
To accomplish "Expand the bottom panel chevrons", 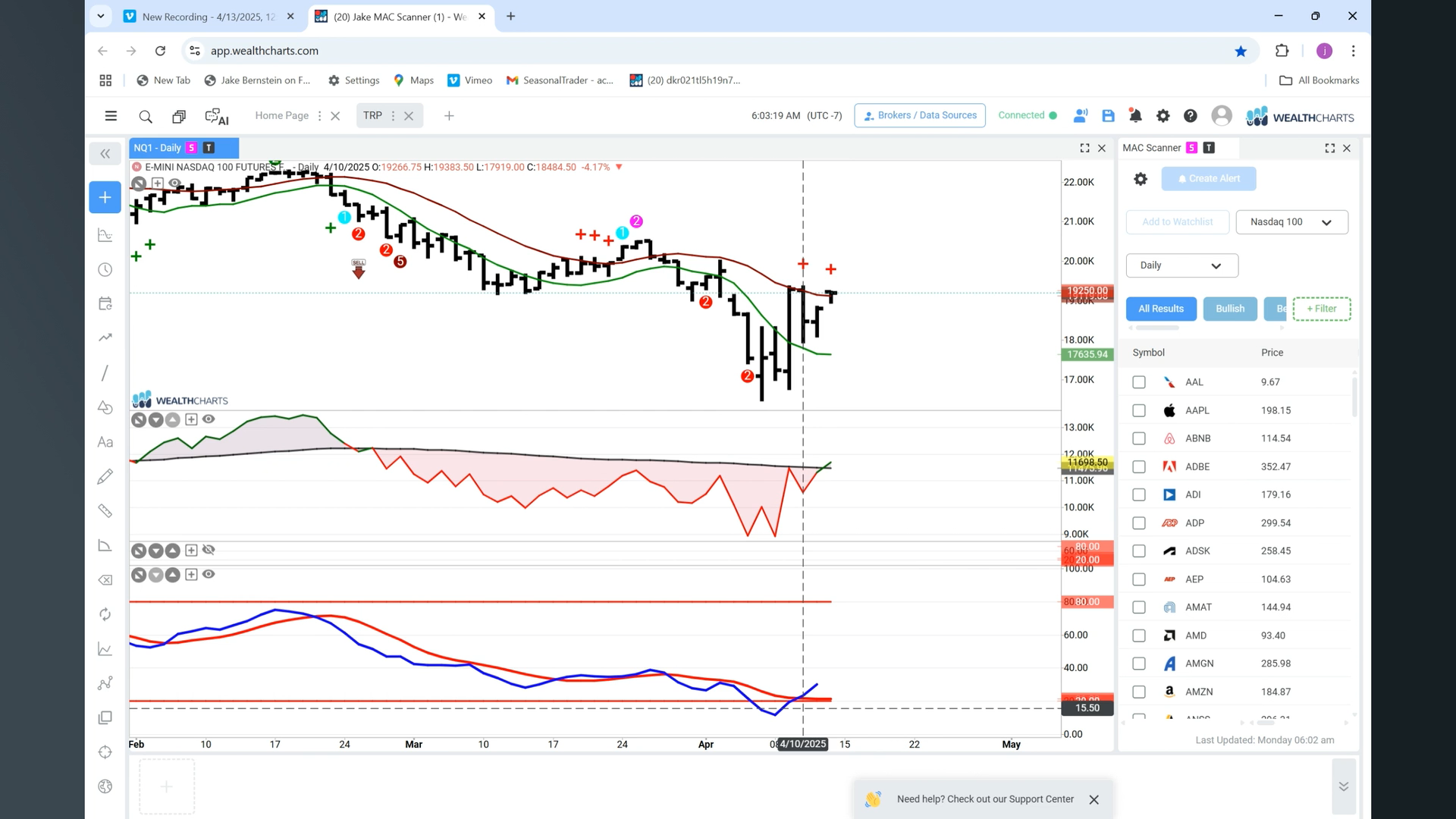I will [x=1343, y=786].
